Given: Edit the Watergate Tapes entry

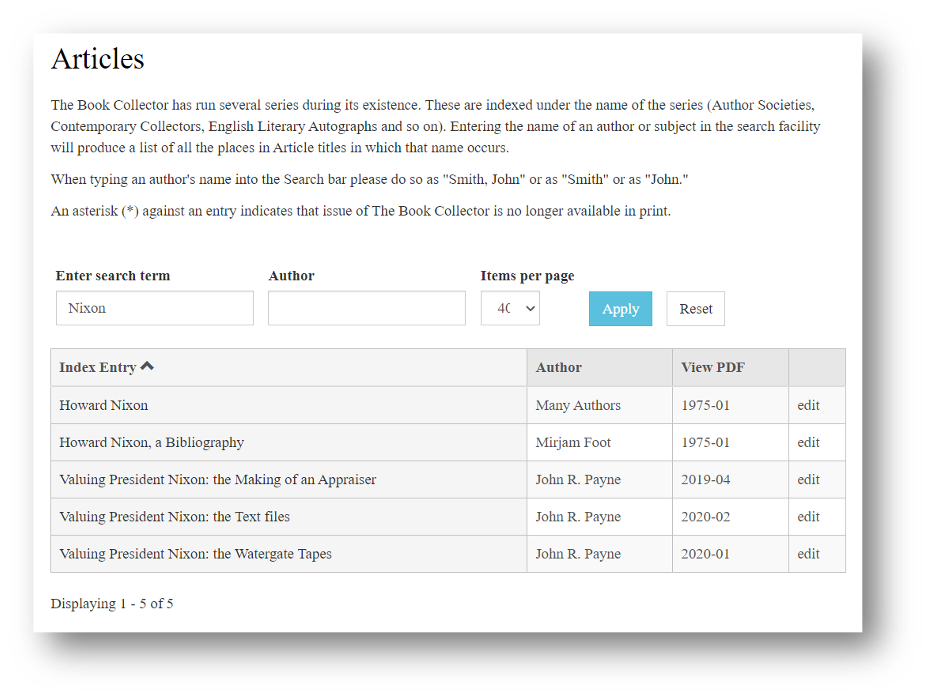Looking at the screenshot, I should 808,554.
